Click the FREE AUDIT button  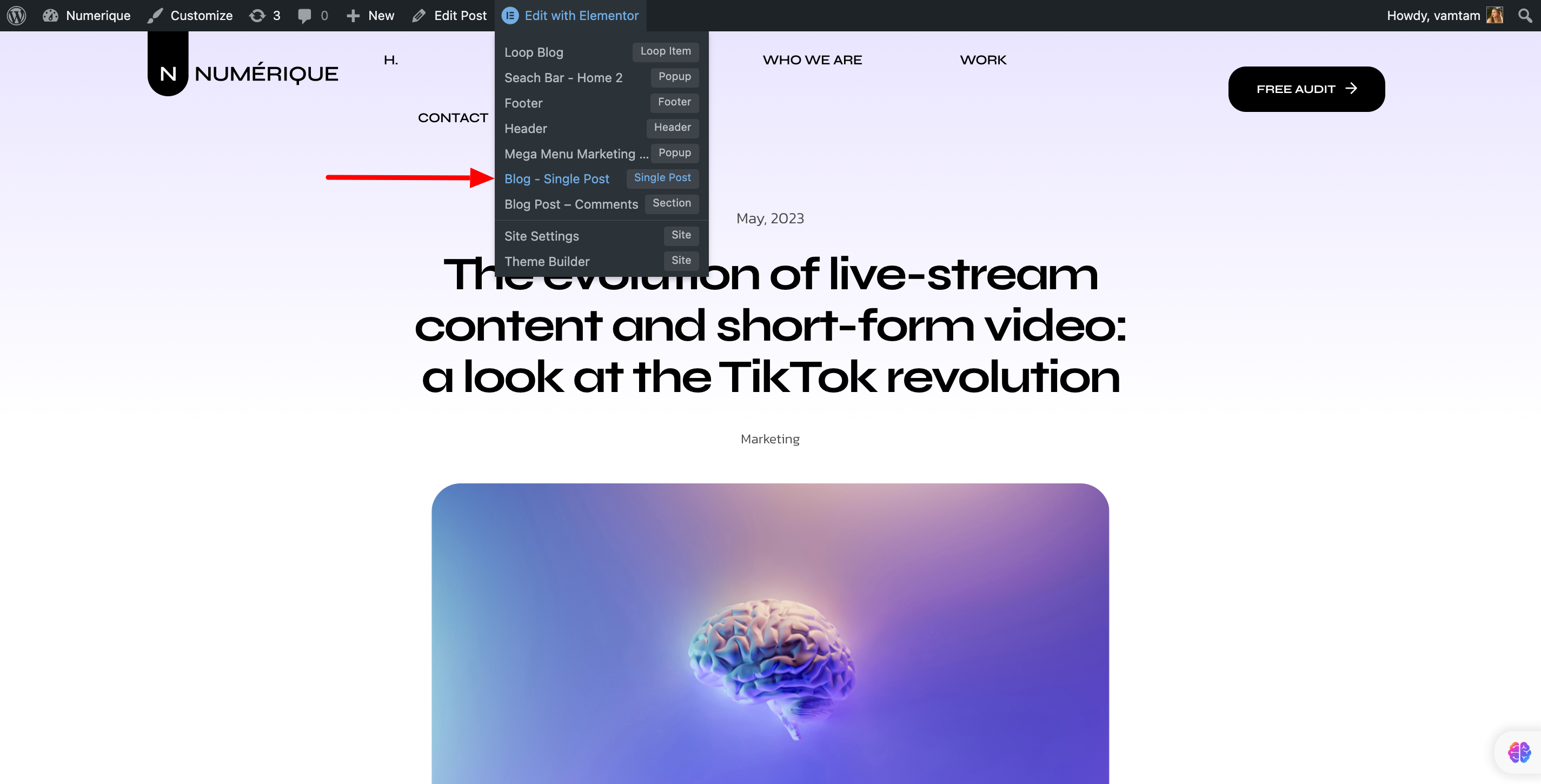pos(1306,89)
